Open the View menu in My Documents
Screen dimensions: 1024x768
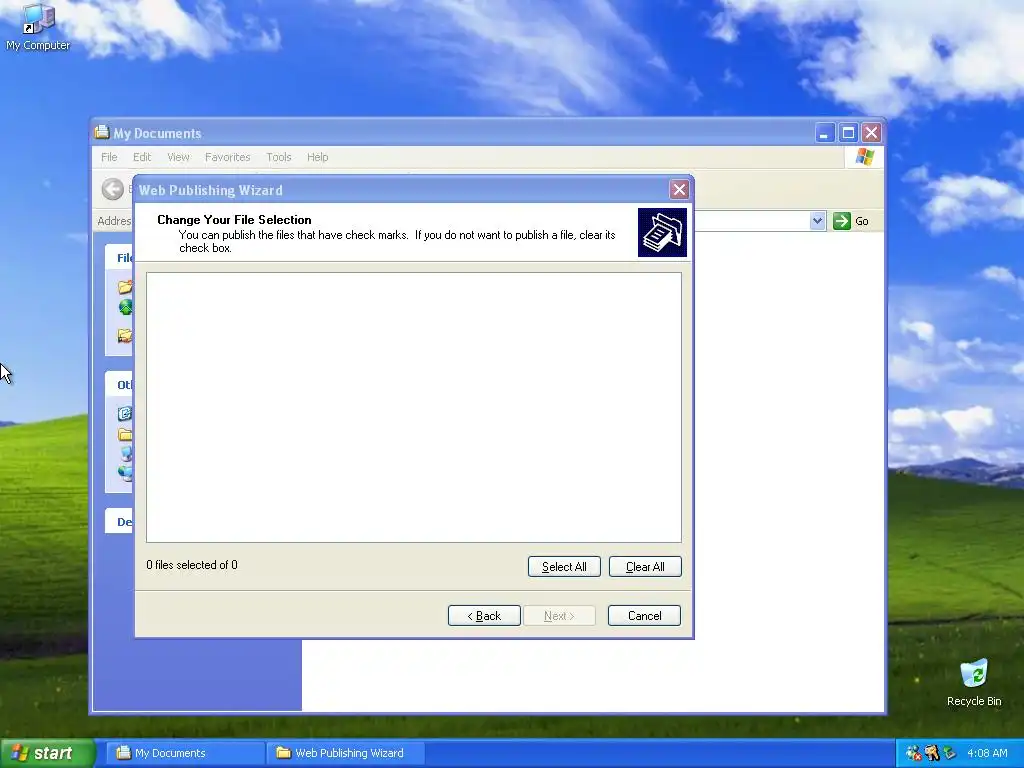coord(178,157)
